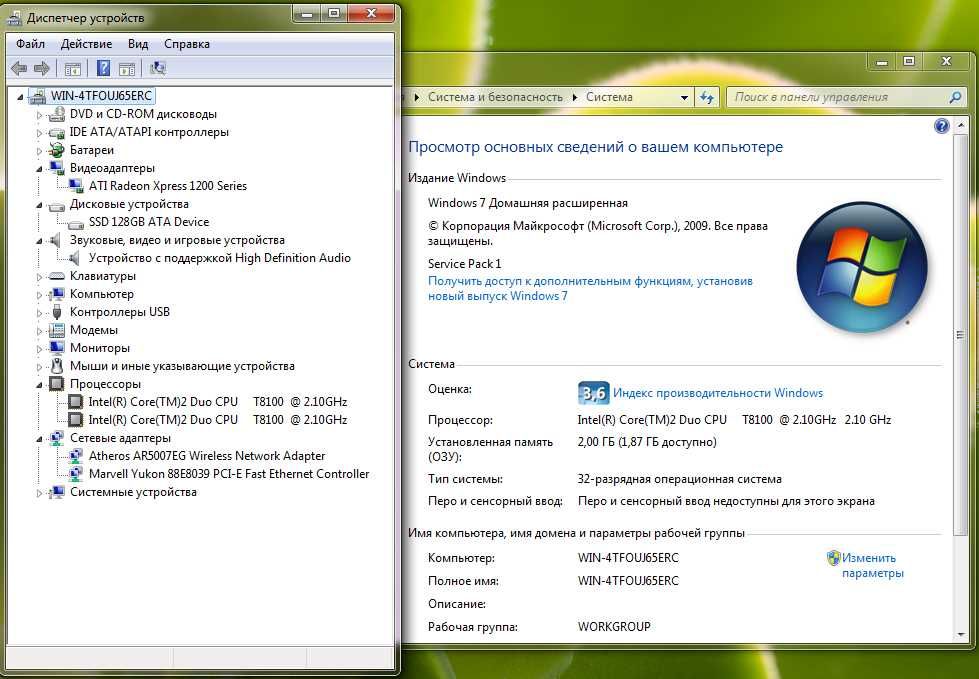Image resolution: width=979 pixels, height=679 pixels.
Task: Collapse the Видеоадаптеры node
Action: (39, 169)
